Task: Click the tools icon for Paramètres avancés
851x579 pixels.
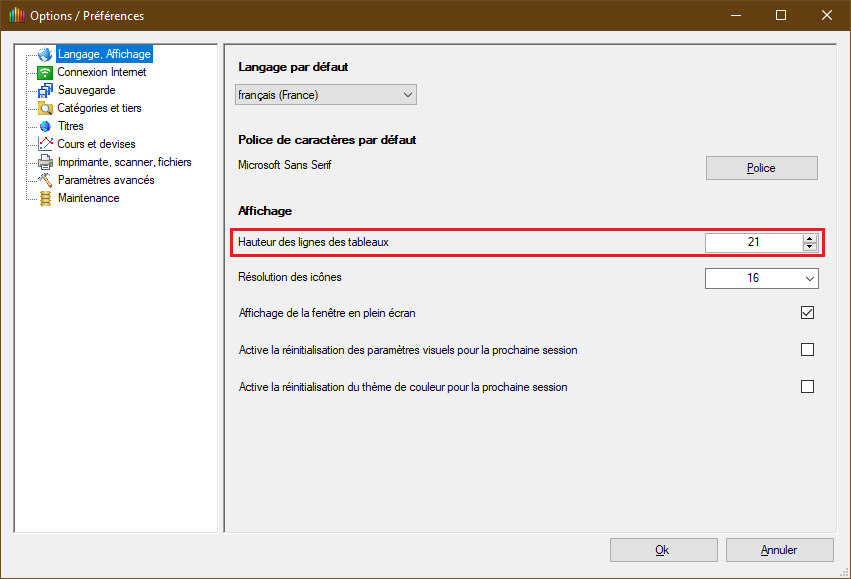Action: (x=45, y=180)
